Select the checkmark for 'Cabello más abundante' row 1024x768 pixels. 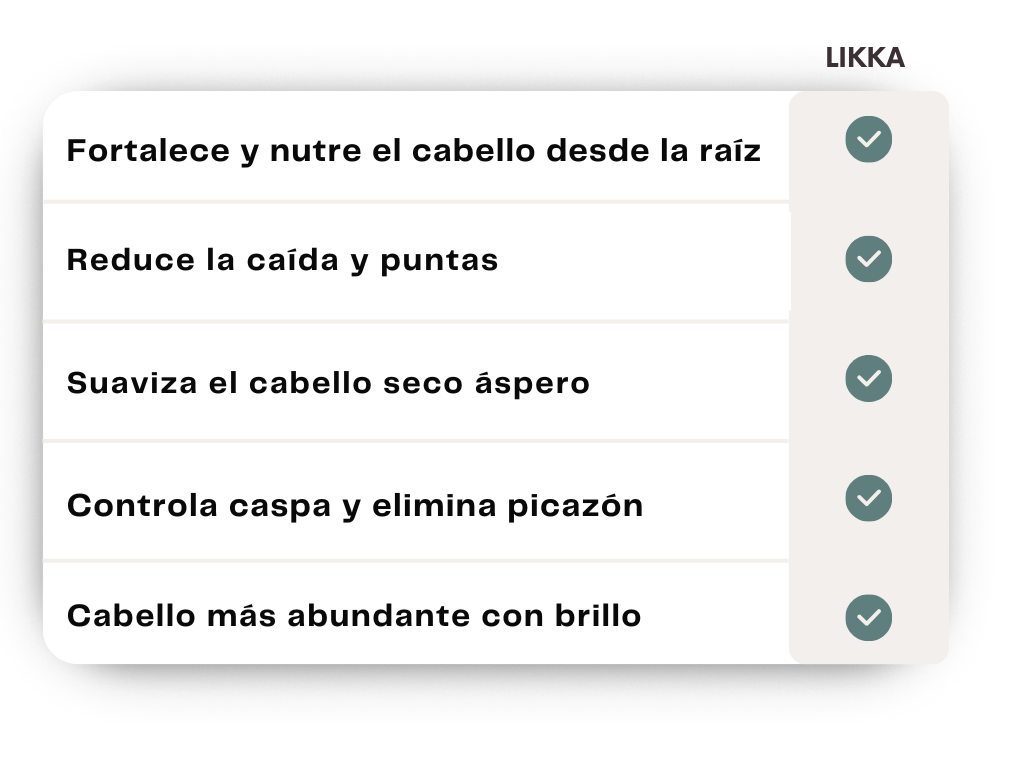(868, 617)
